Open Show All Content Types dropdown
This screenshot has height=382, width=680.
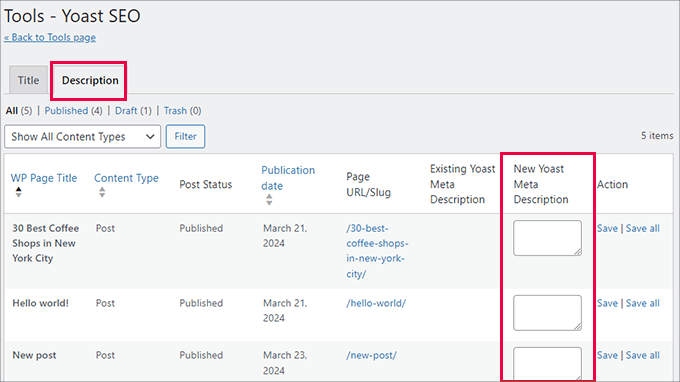pos(82,137)
